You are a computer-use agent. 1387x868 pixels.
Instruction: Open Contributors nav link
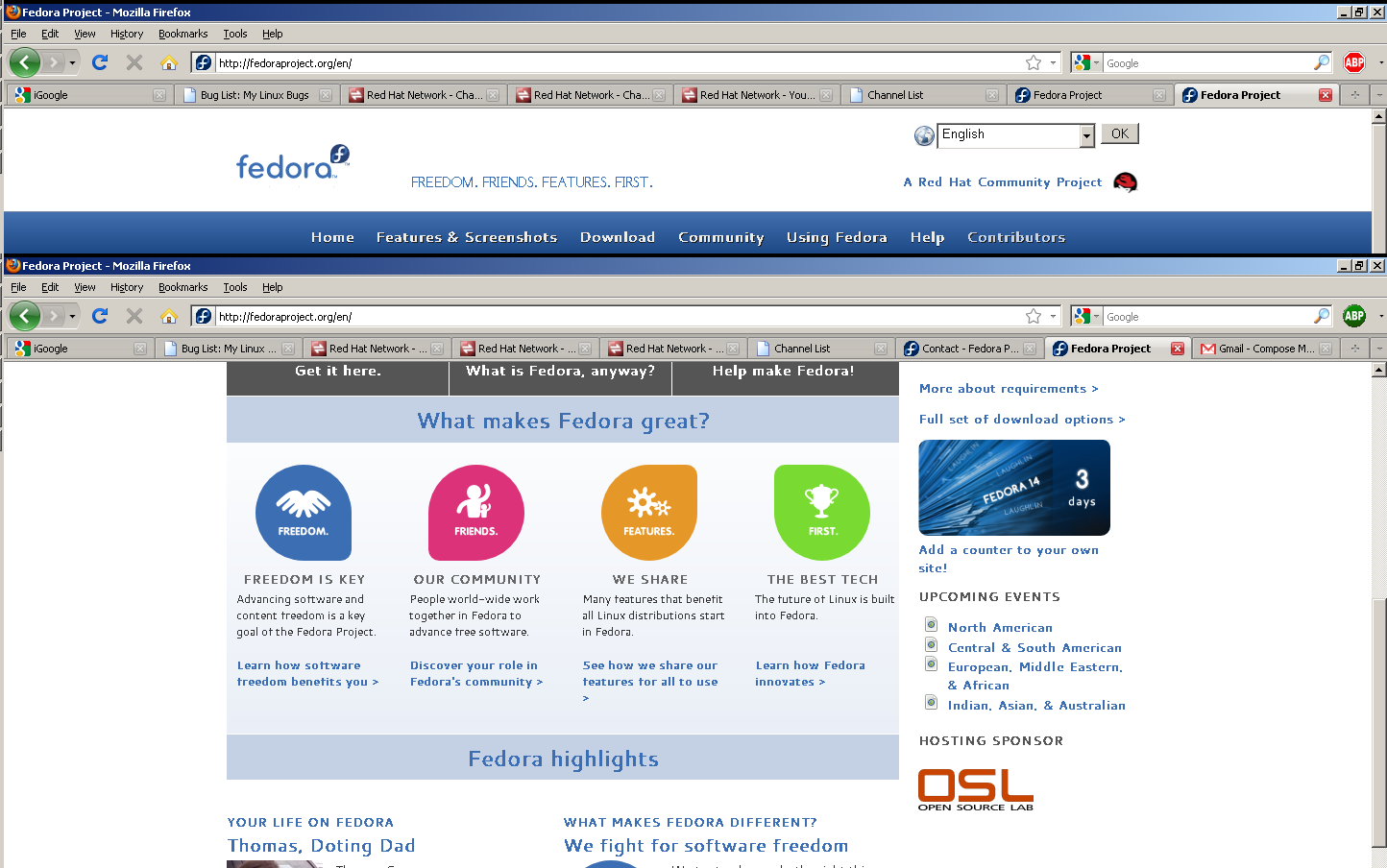(x=1016, y=237)
